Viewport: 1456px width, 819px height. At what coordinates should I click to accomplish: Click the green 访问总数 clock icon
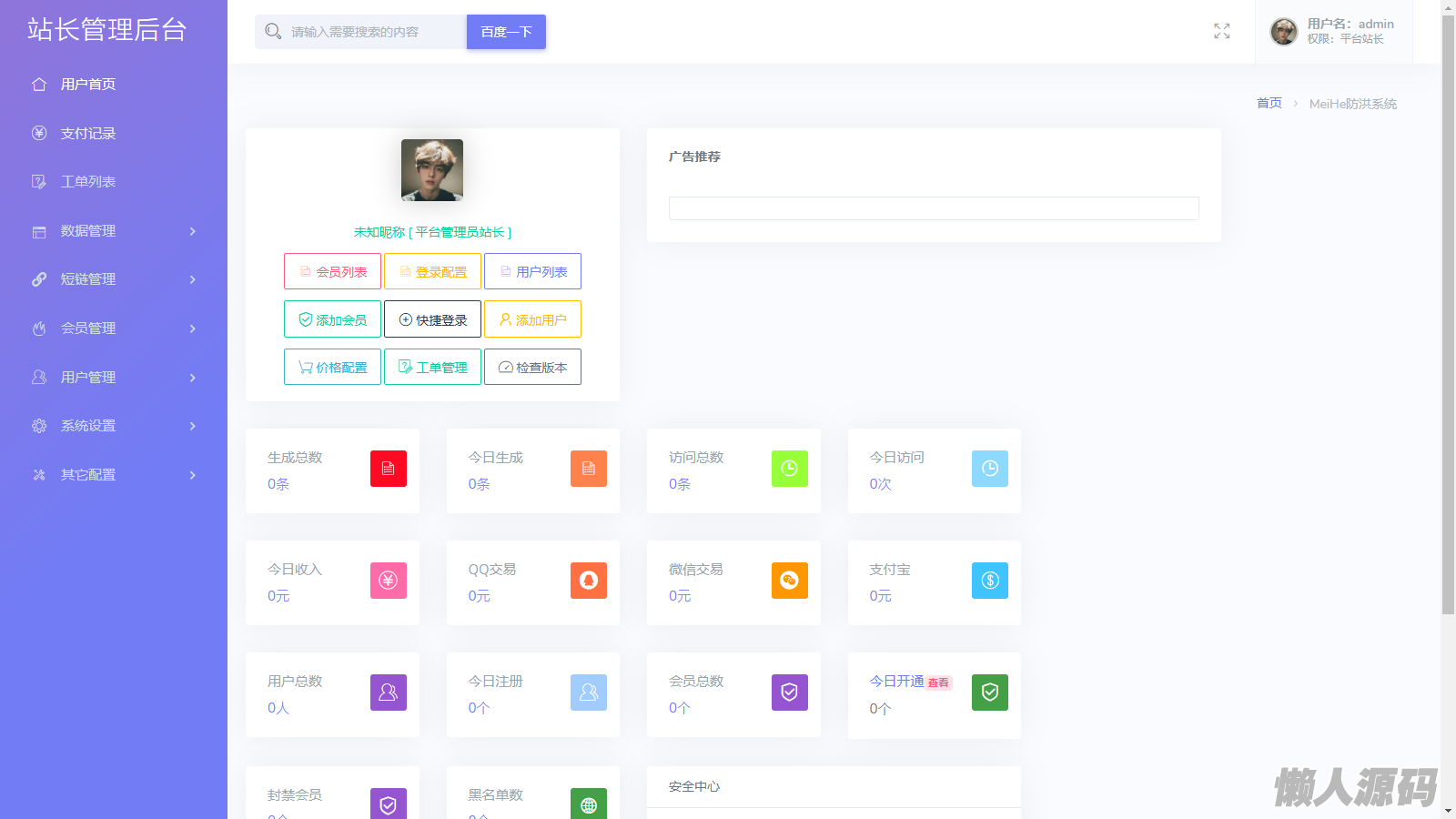click(790, 469)
